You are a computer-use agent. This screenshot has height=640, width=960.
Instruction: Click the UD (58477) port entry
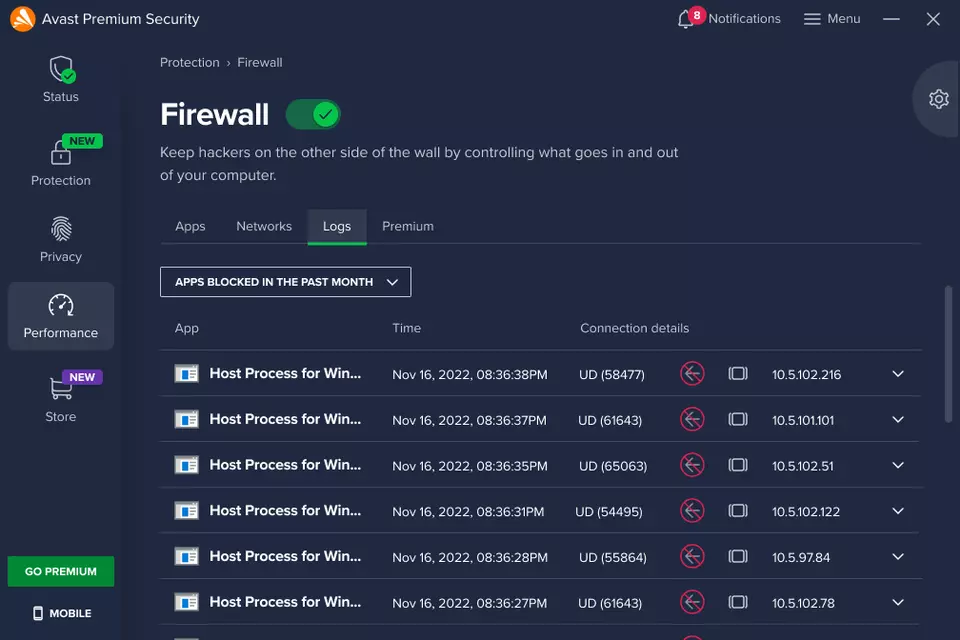(612, 374)
